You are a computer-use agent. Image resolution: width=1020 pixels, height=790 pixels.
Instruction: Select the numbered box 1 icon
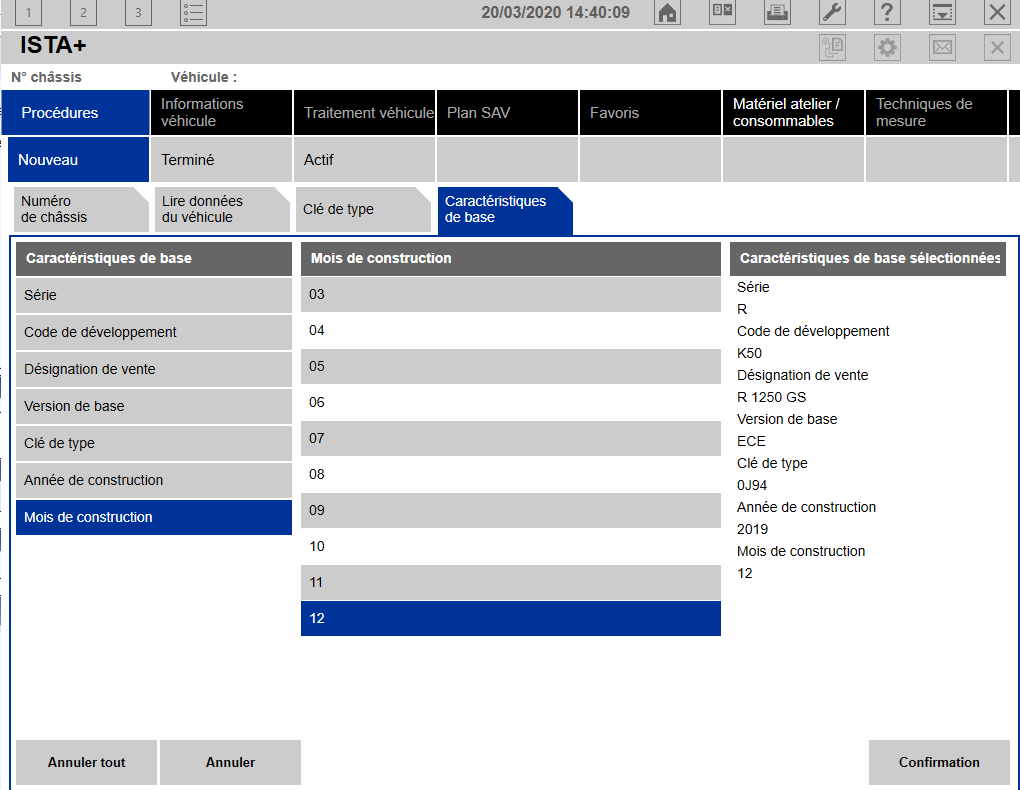(29, 13)
